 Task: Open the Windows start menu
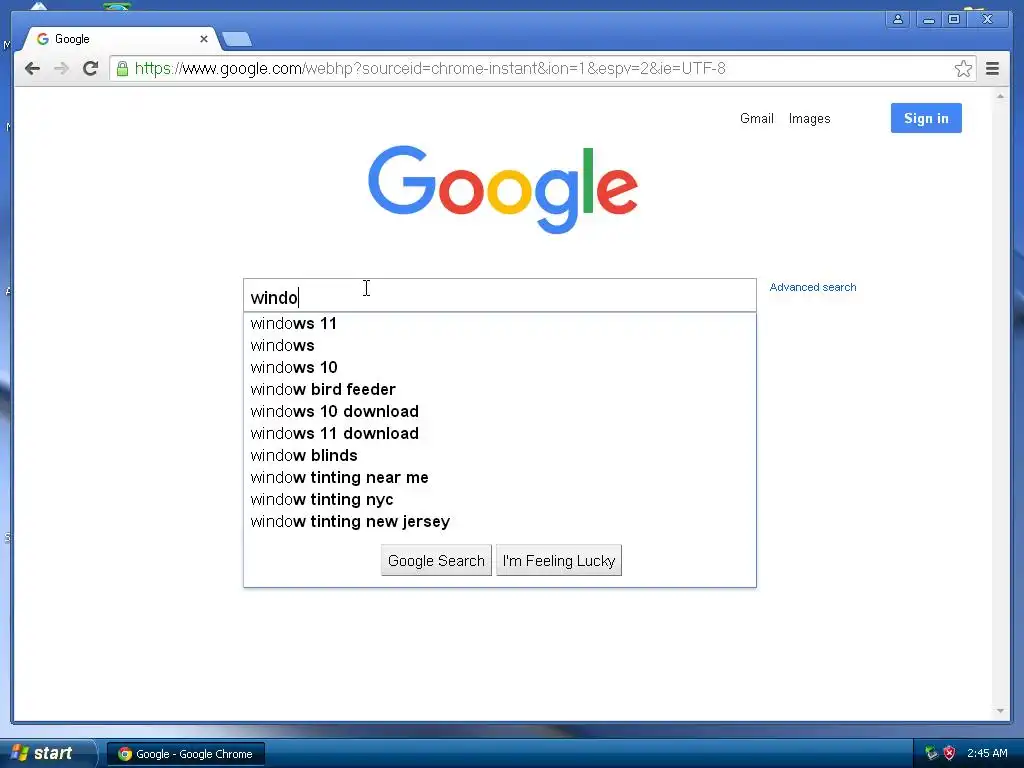46,753
